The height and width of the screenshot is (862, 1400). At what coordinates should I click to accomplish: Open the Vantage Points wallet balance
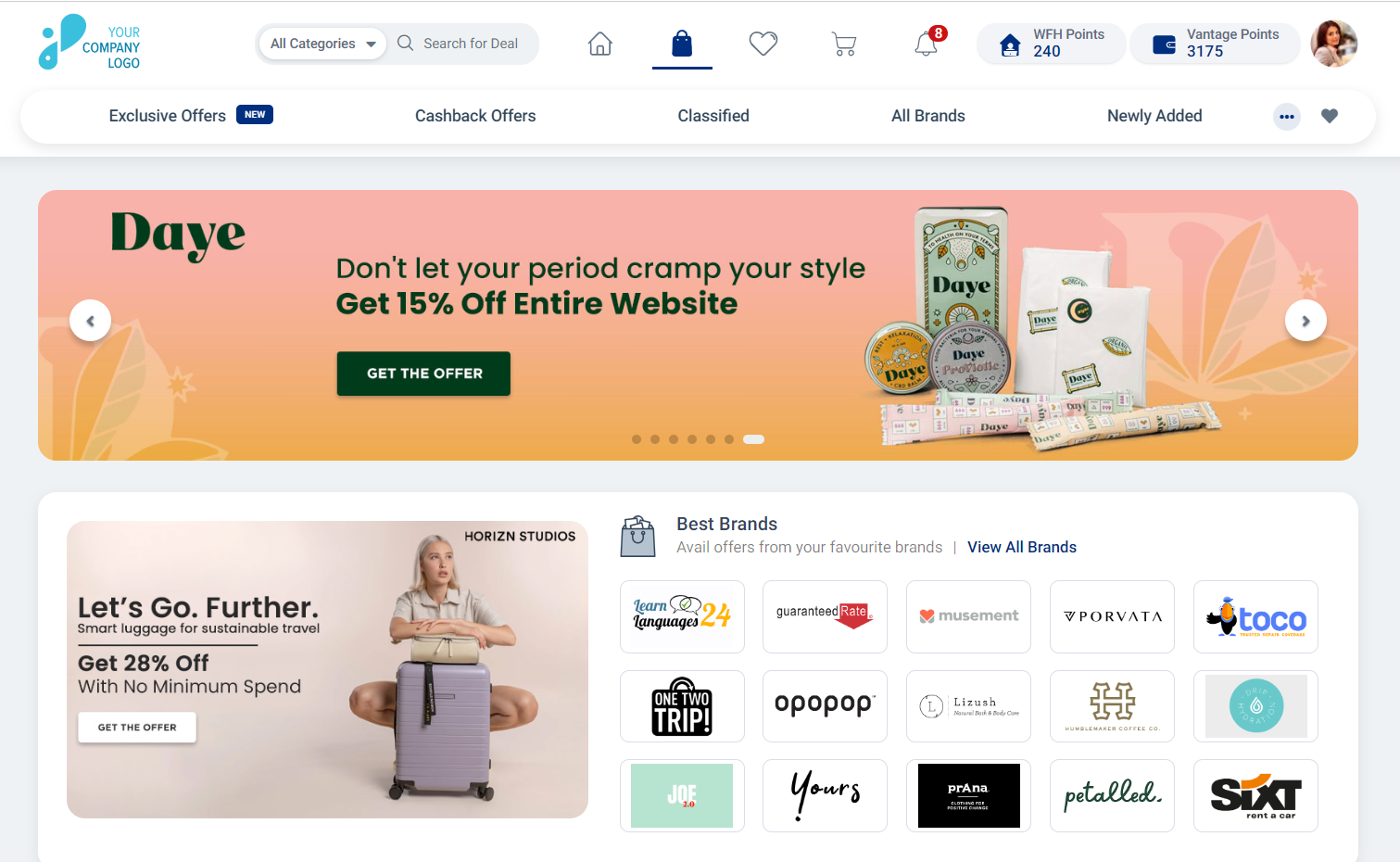click(x=1215, y=44)
